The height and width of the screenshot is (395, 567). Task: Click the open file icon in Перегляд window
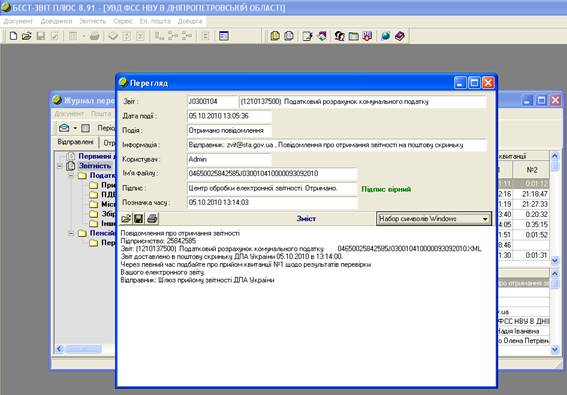tap(125, 218)
